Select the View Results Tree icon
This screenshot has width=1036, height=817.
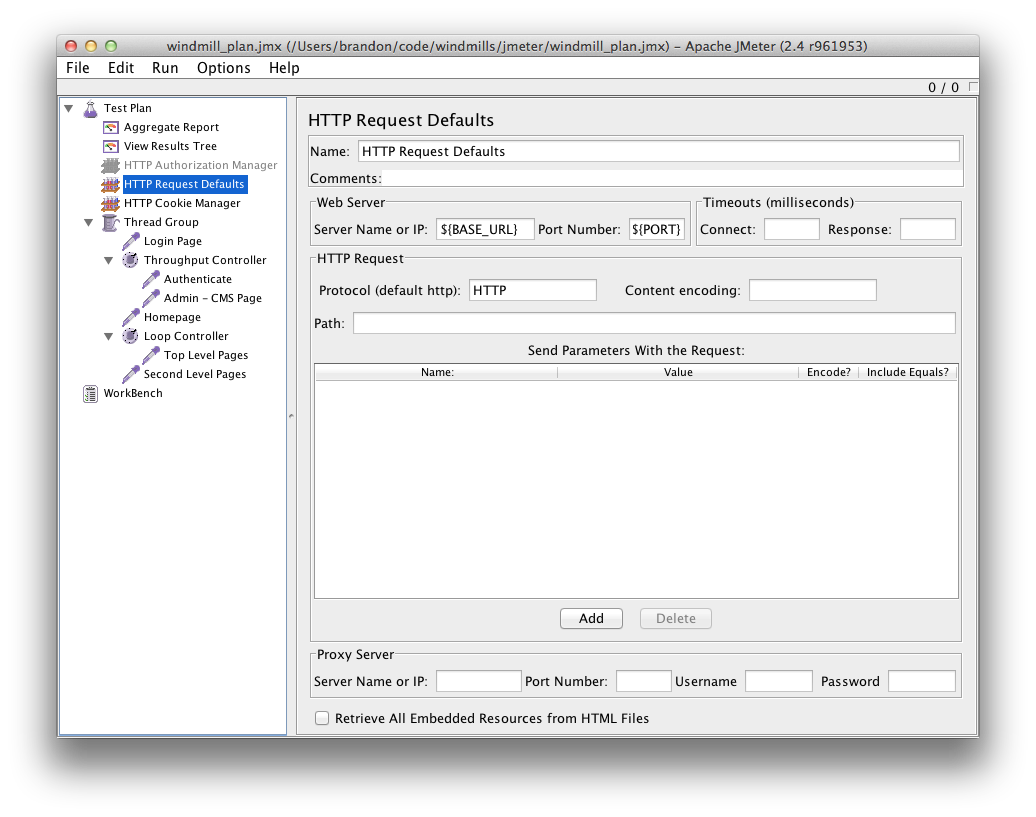[x=110, y=146]
